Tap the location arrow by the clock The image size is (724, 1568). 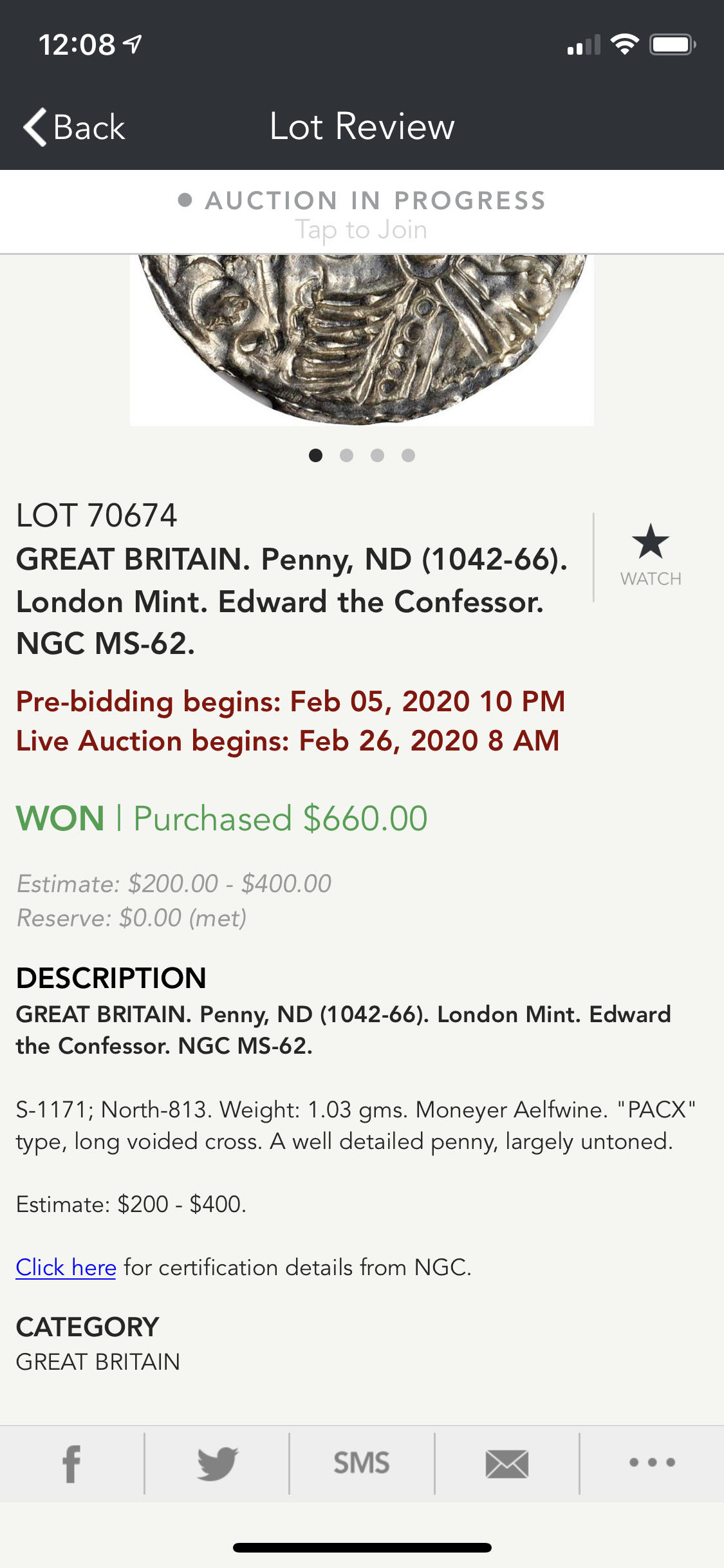click(x=133, y=44)
